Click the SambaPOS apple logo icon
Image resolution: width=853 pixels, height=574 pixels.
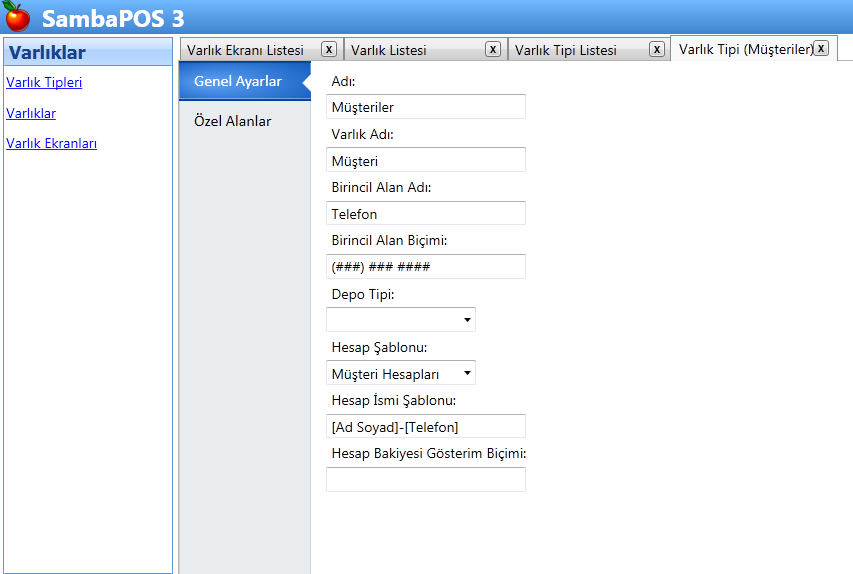pyautogui.click(x=17, y=17)
